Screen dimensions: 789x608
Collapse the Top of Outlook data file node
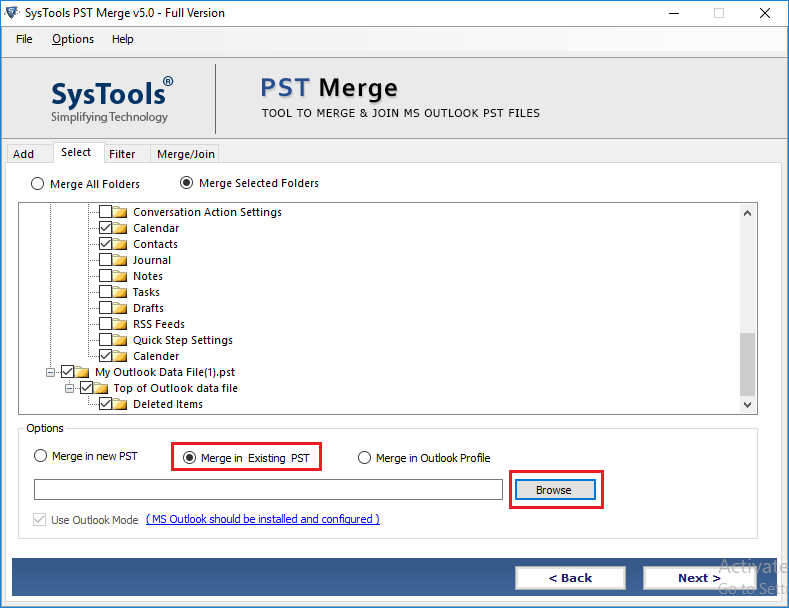click(x=70, y=388)
